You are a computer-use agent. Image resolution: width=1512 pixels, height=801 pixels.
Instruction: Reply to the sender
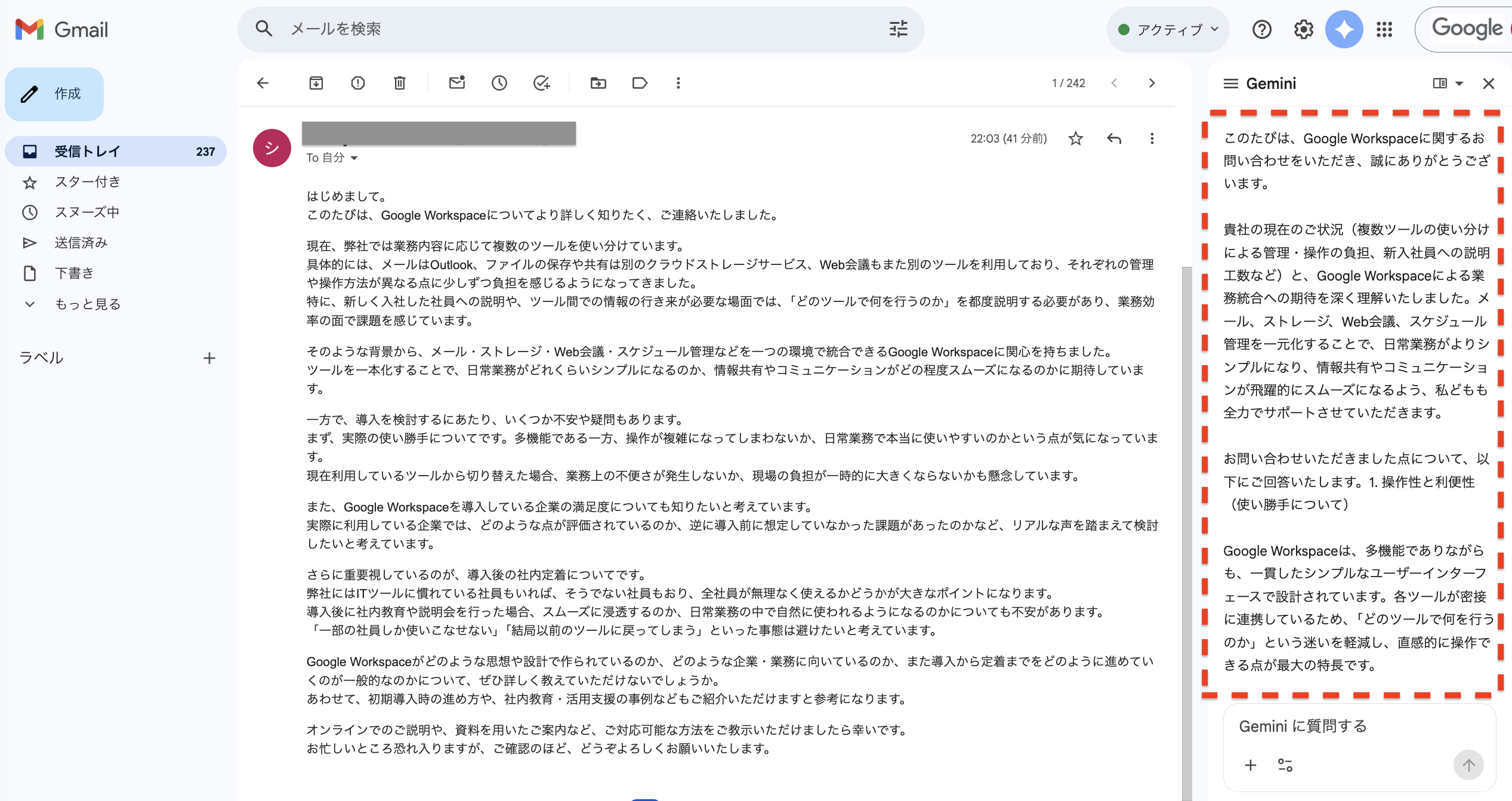click(1113, 138)
